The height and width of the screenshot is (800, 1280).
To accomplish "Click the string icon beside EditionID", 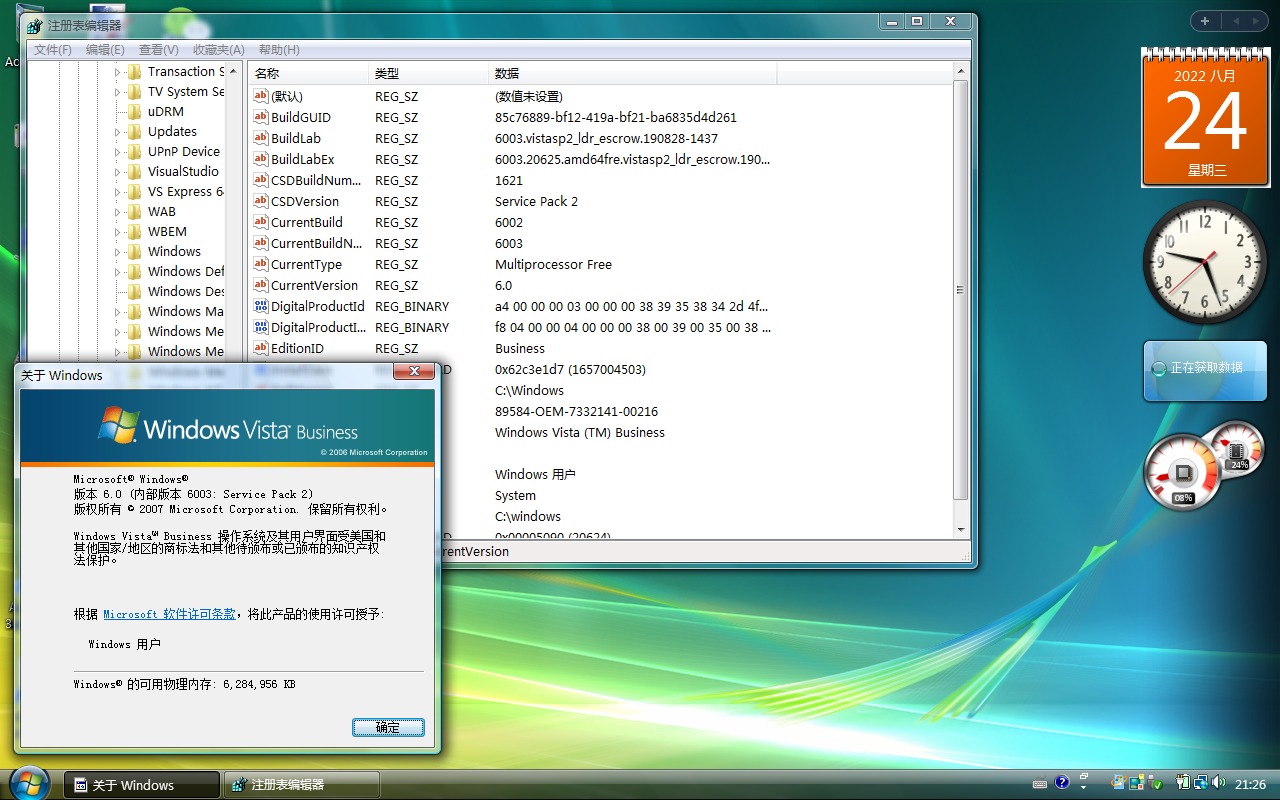I will pos(261,348).
